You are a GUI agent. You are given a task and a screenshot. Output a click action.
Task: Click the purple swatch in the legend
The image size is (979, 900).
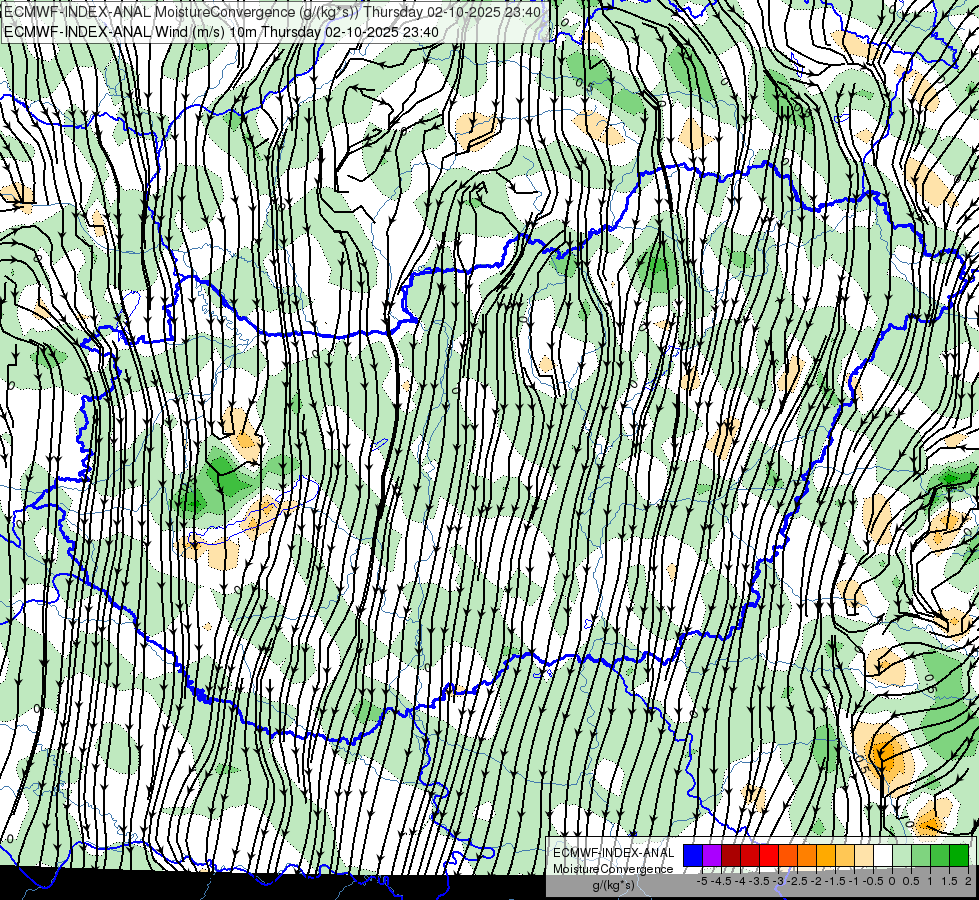click(x=712, y=855)
